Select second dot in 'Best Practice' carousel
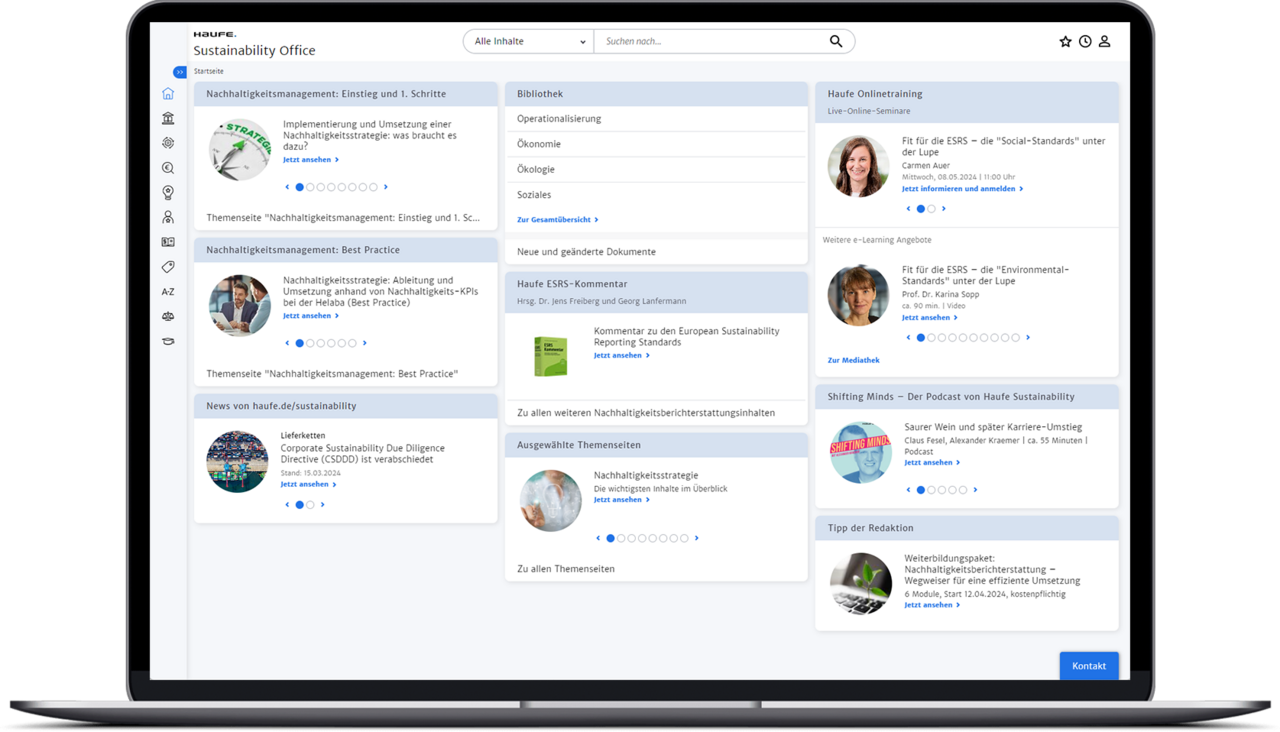Image resolution: width=1280 pixels, height=732 pixels. (x=310, y=343)
